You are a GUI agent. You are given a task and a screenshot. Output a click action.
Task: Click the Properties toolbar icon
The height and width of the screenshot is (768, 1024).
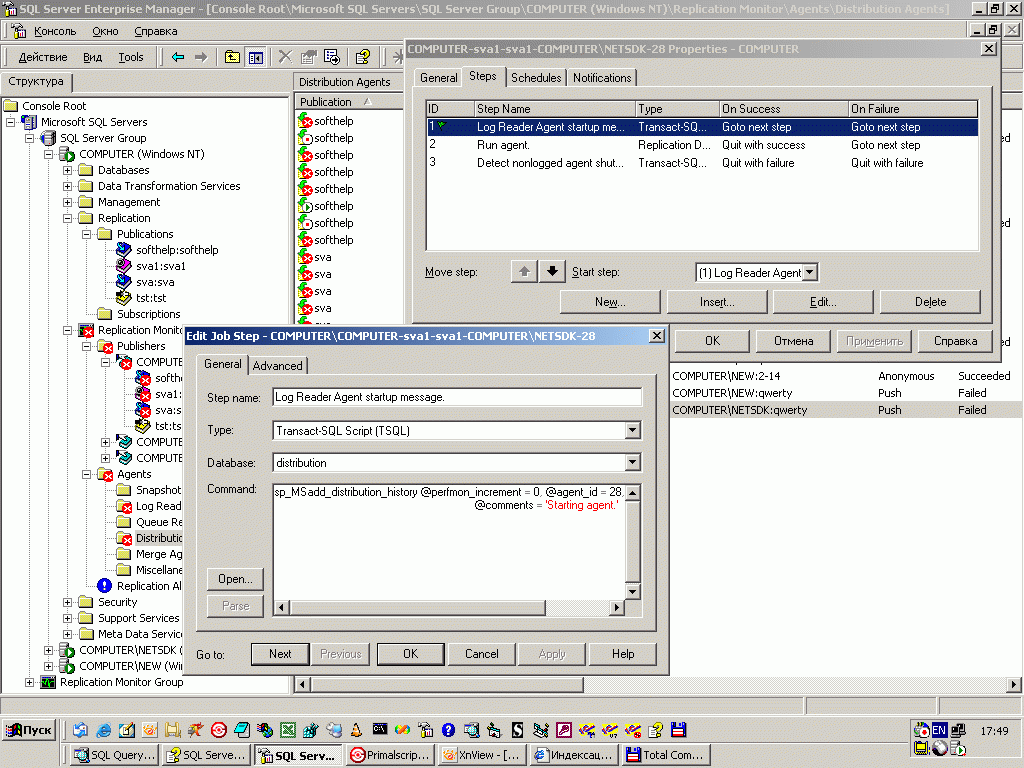click(308, 57)
